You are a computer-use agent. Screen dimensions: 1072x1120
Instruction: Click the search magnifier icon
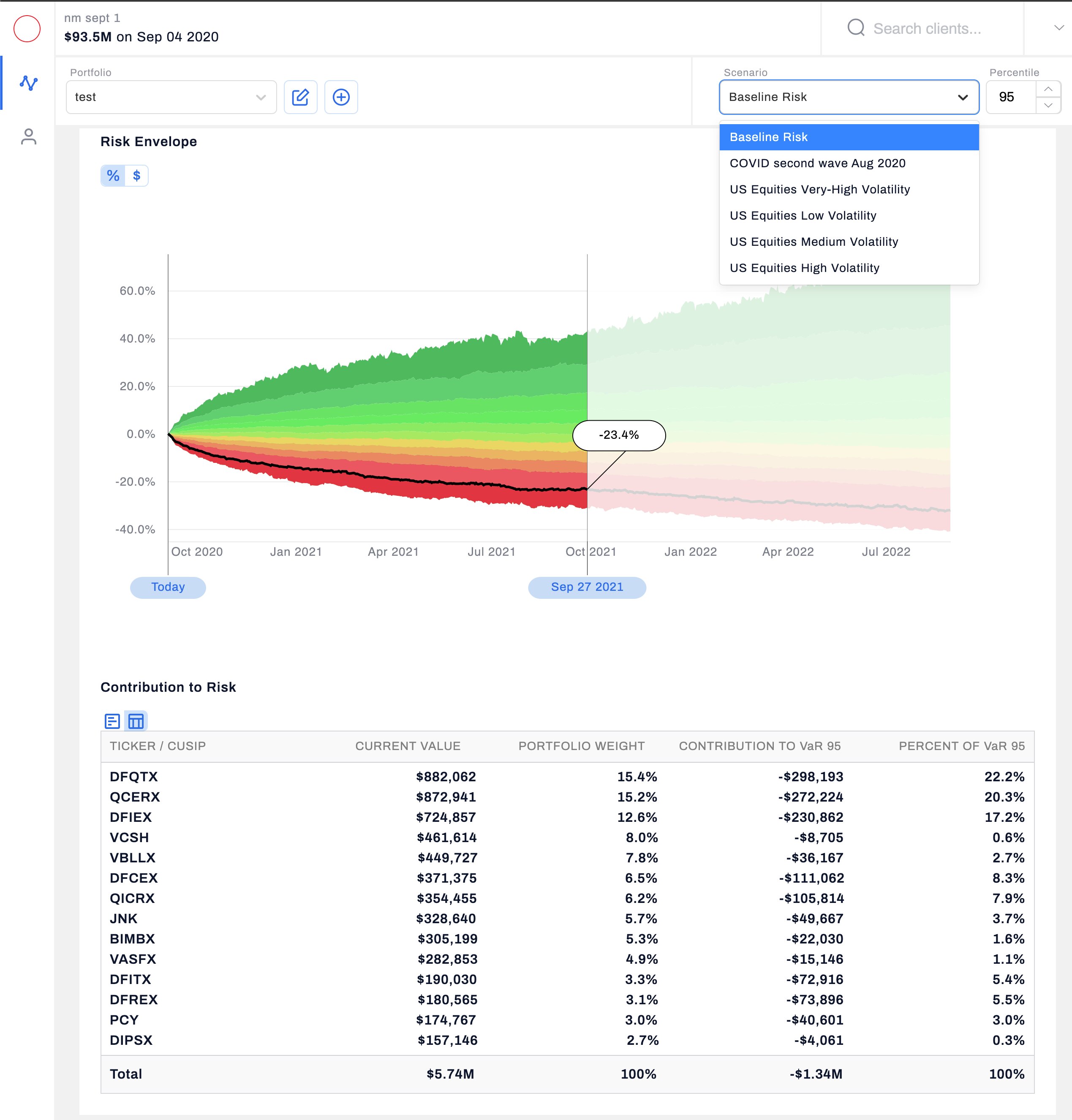[855, 28]
